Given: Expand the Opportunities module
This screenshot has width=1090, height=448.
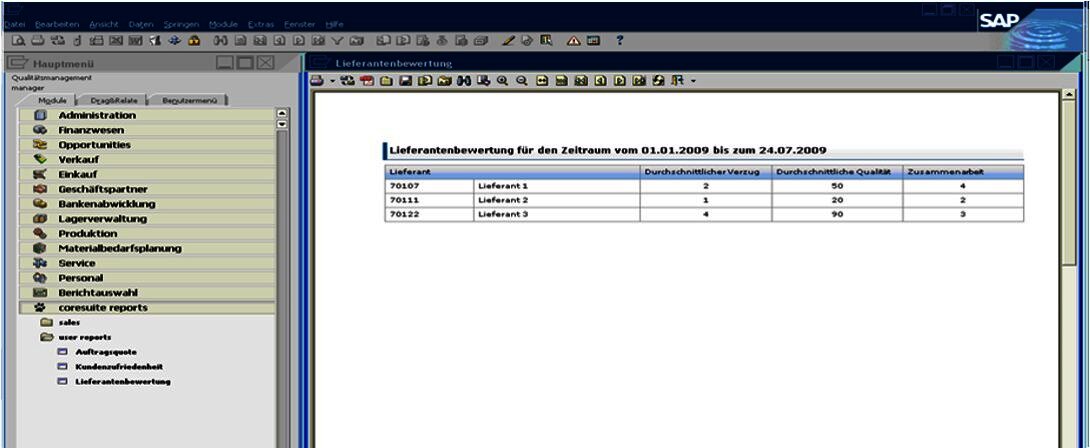Looking at the screenshot, I should (147, 145).
